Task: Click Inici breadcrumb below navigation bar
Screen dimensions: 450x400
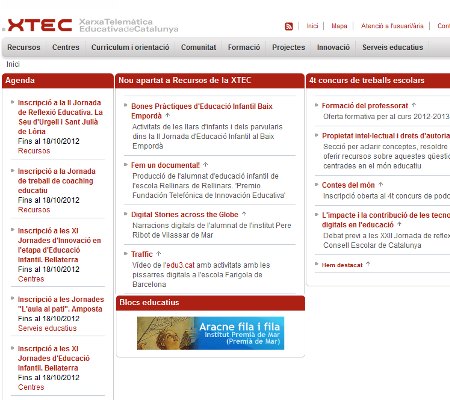Action: tap(13, 64)
